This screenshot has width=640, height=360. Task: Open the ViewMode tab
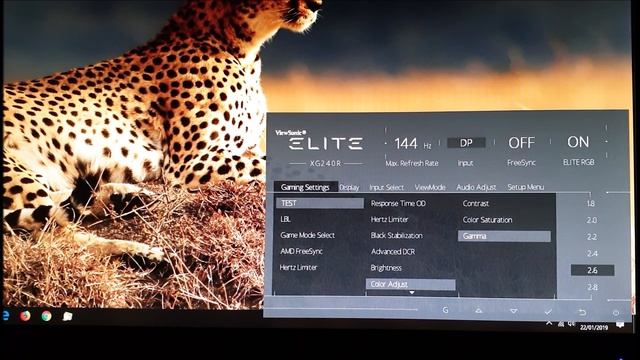tap(430, 187)
